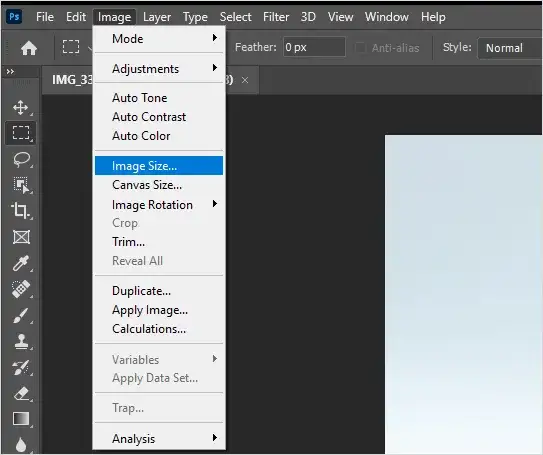Screen dimensions: 543x455
Task: Choose Canvas Size...
Action: 159,185
